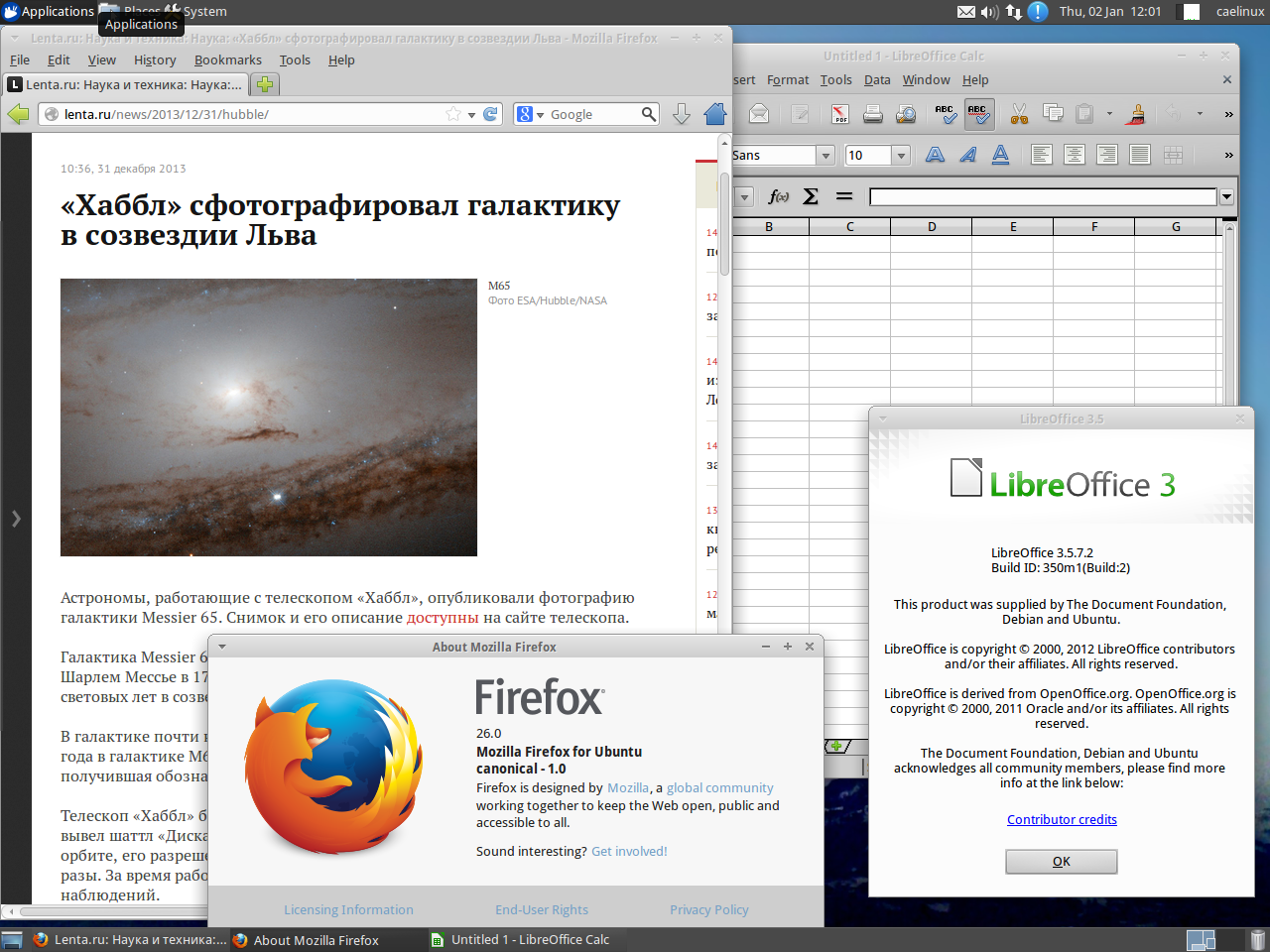This screenshot has height=952, width=1270.
Task: Toggle Bold formatting in Calc
Action: (x=935, y=155)
